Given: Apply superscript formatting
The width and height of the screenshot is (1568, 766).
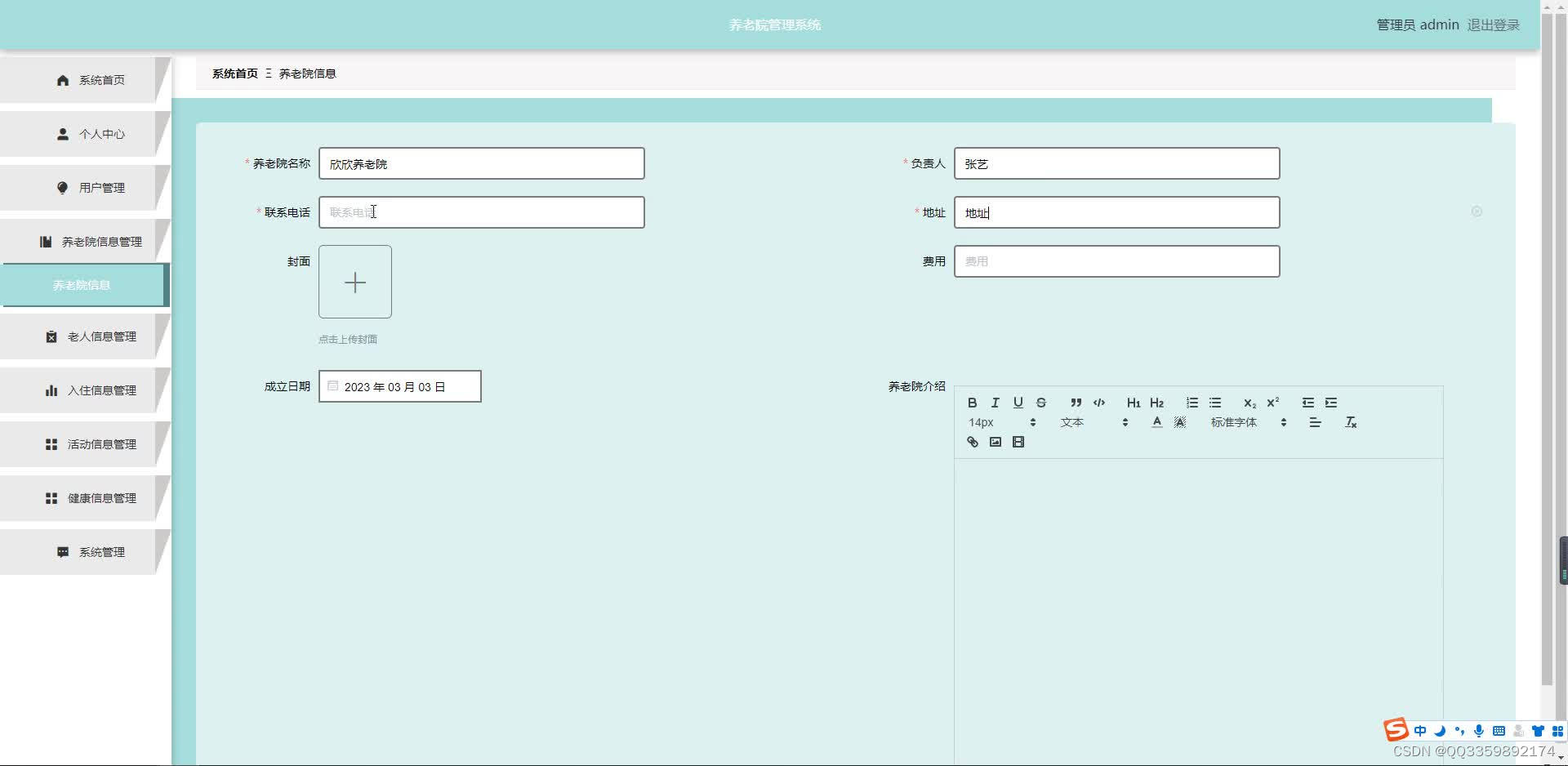Looking at the screenshot, I should pos(1272,403).
